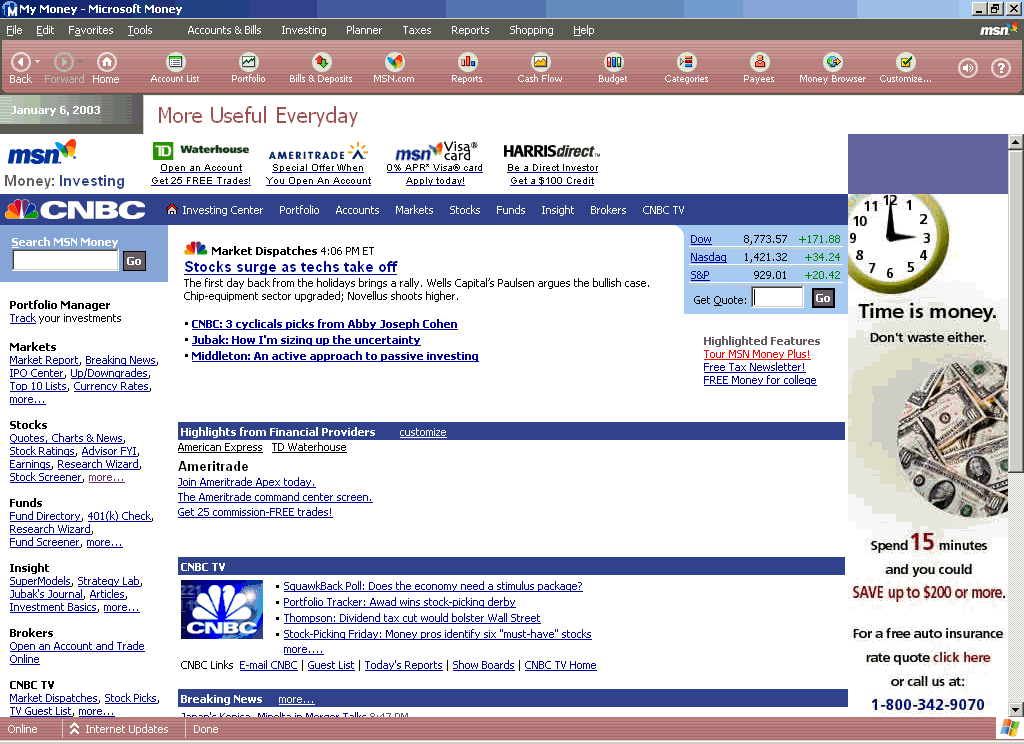
Task: Open the Tools menu
Action: pos(140,30)
